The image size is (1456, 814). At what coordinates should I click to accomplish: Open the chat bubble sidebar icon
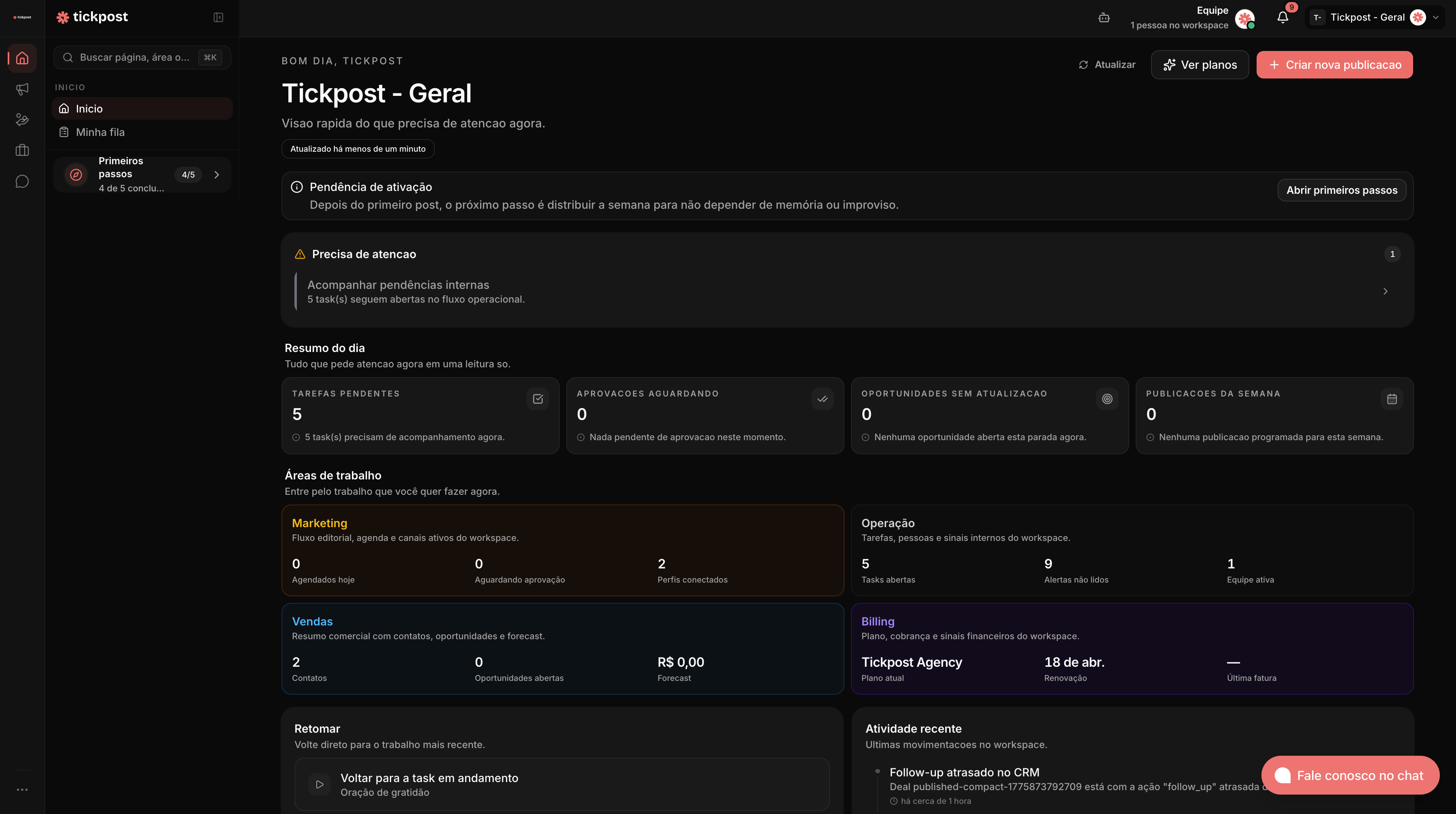tap(22, 182)
